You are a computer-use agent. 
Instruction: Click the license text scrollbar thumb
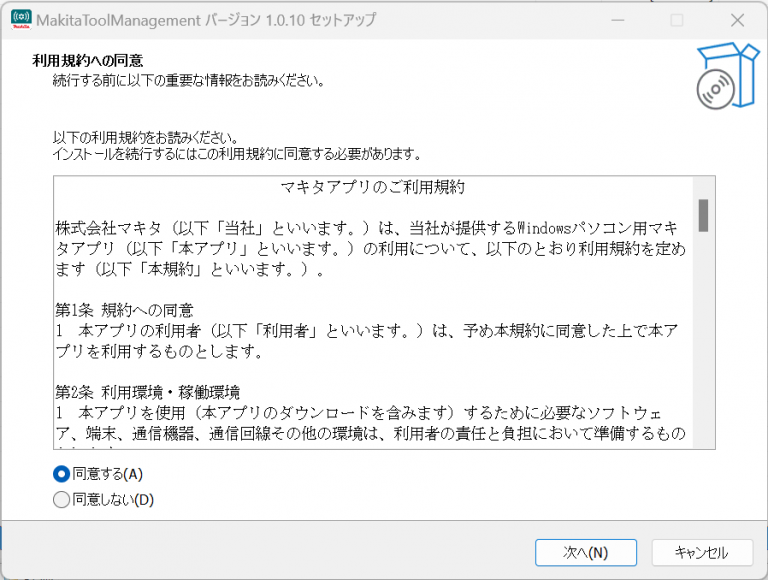(x=703, y=214)
